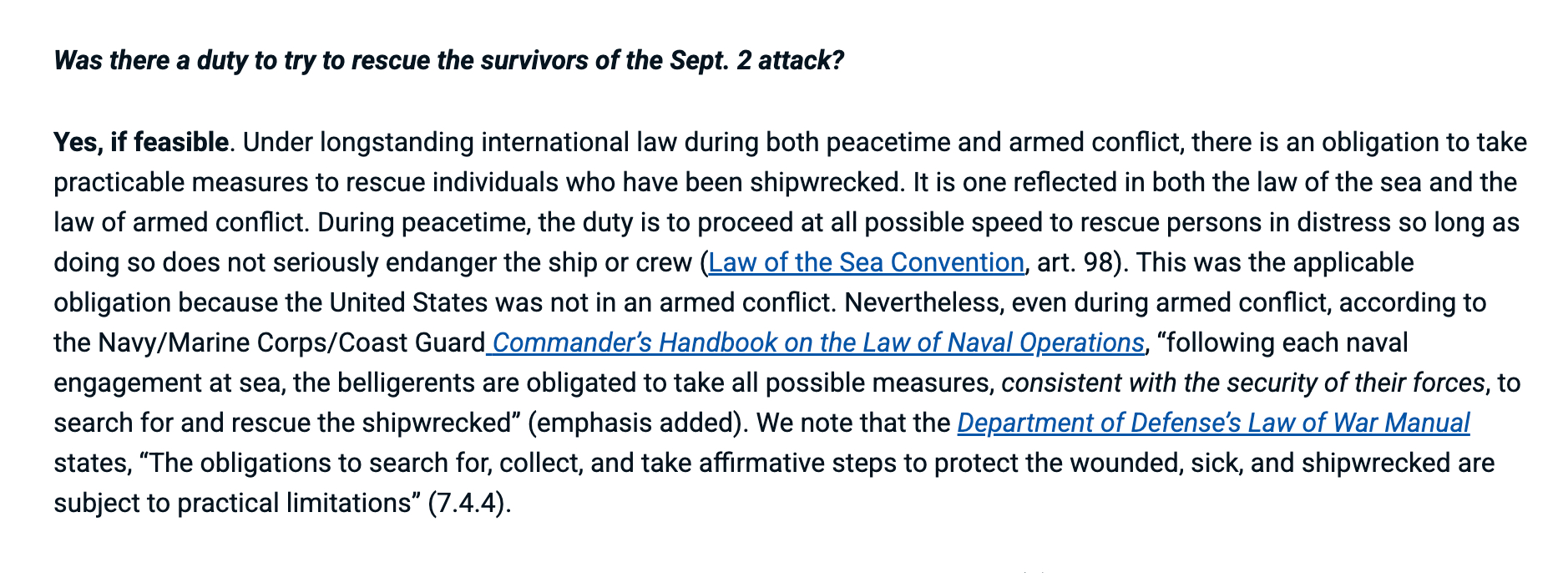
Task: Click the '(7.4.4)' section reference
Action: (x=468, y=503)
